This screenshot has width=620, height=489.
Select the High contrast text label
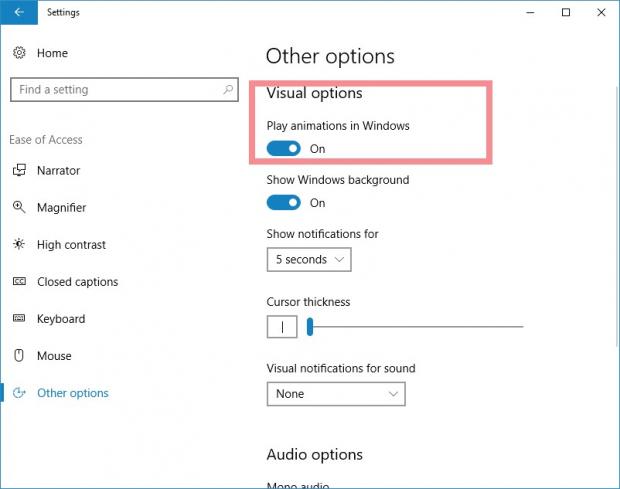pyautogui.click(x=71, y=245)
